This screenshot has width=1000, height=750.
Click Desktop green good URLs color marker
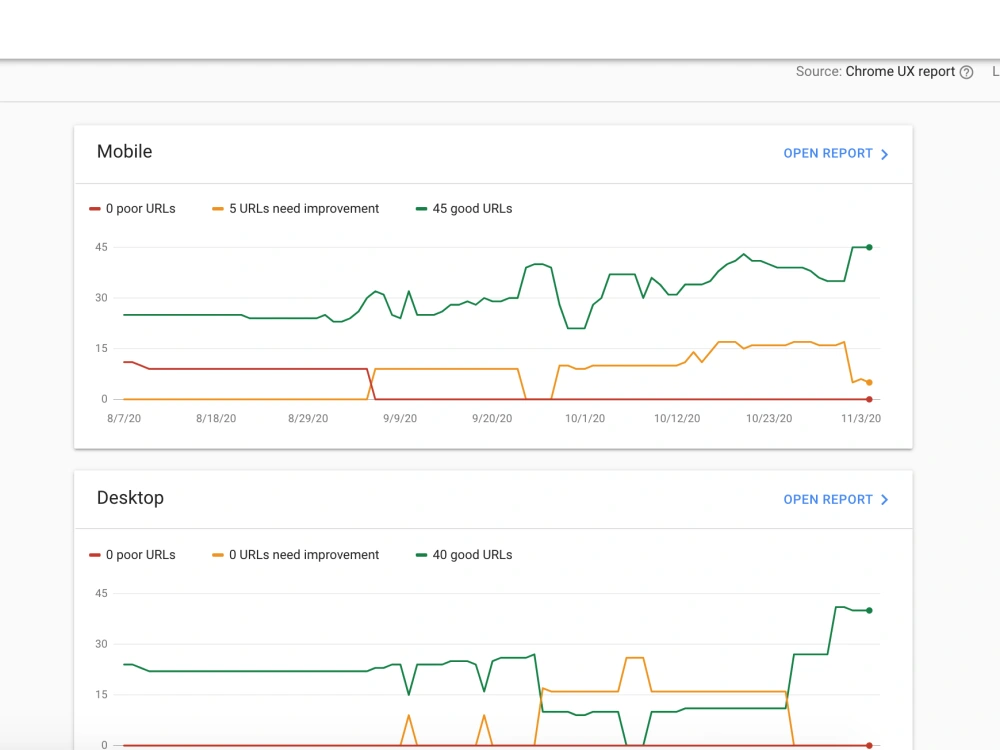[x=421, y=555]
